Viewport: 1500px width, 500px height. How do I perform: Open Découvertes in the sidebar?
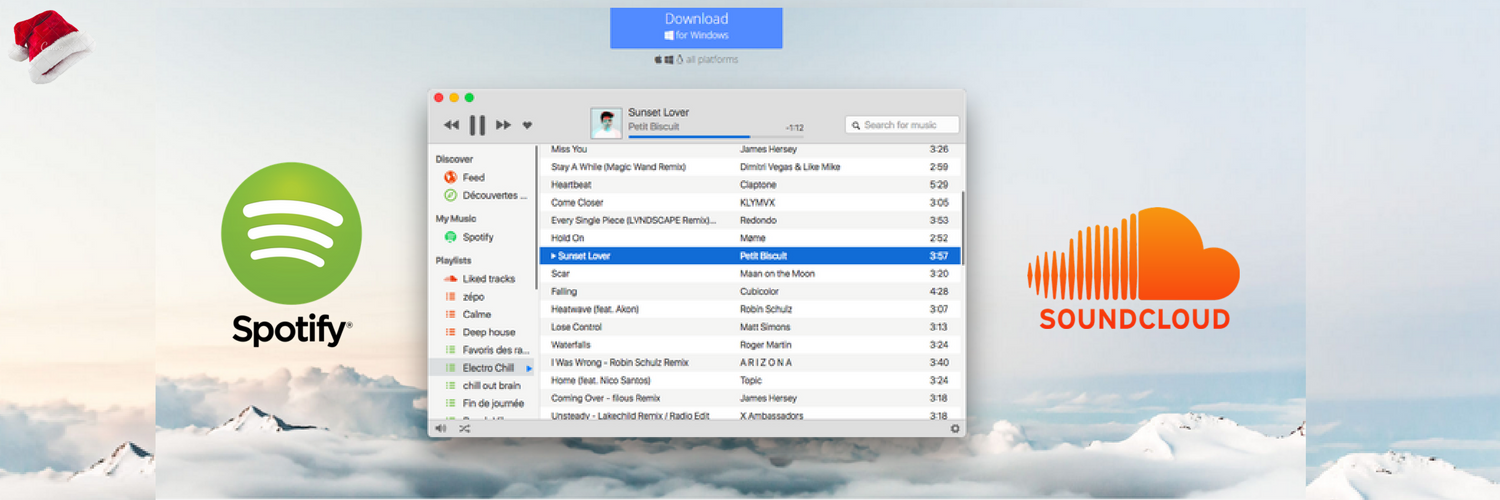tap(486, 195)
